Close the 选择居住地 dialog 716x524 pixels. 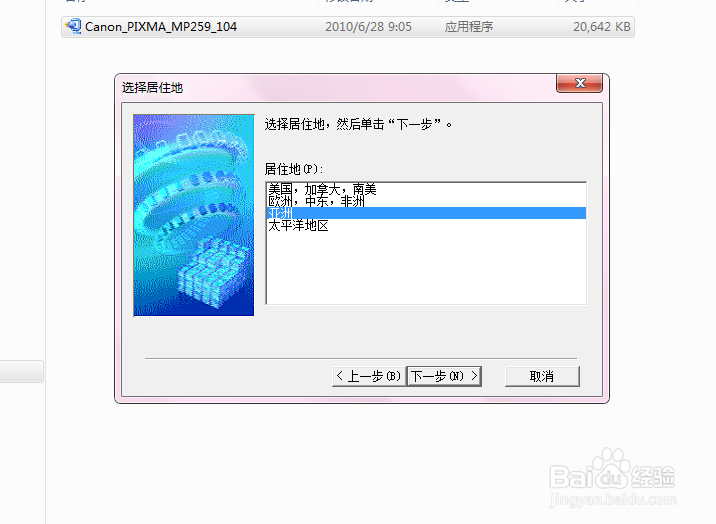coord(579,83)
